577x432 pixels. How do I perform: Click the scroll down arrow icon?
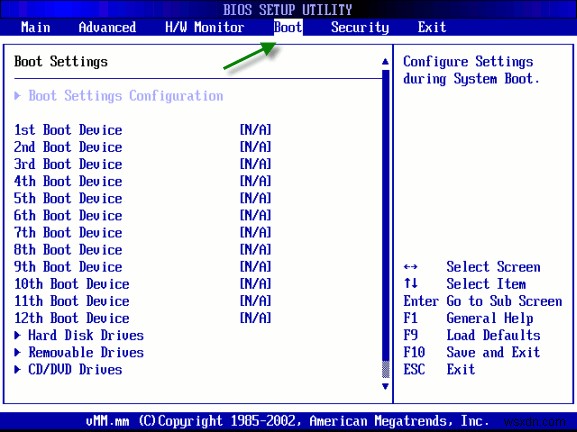click(x=385, y=386)
